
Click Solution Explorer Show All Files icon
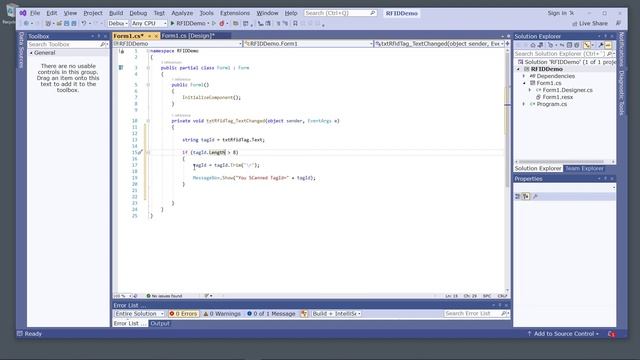coord(576,45)
